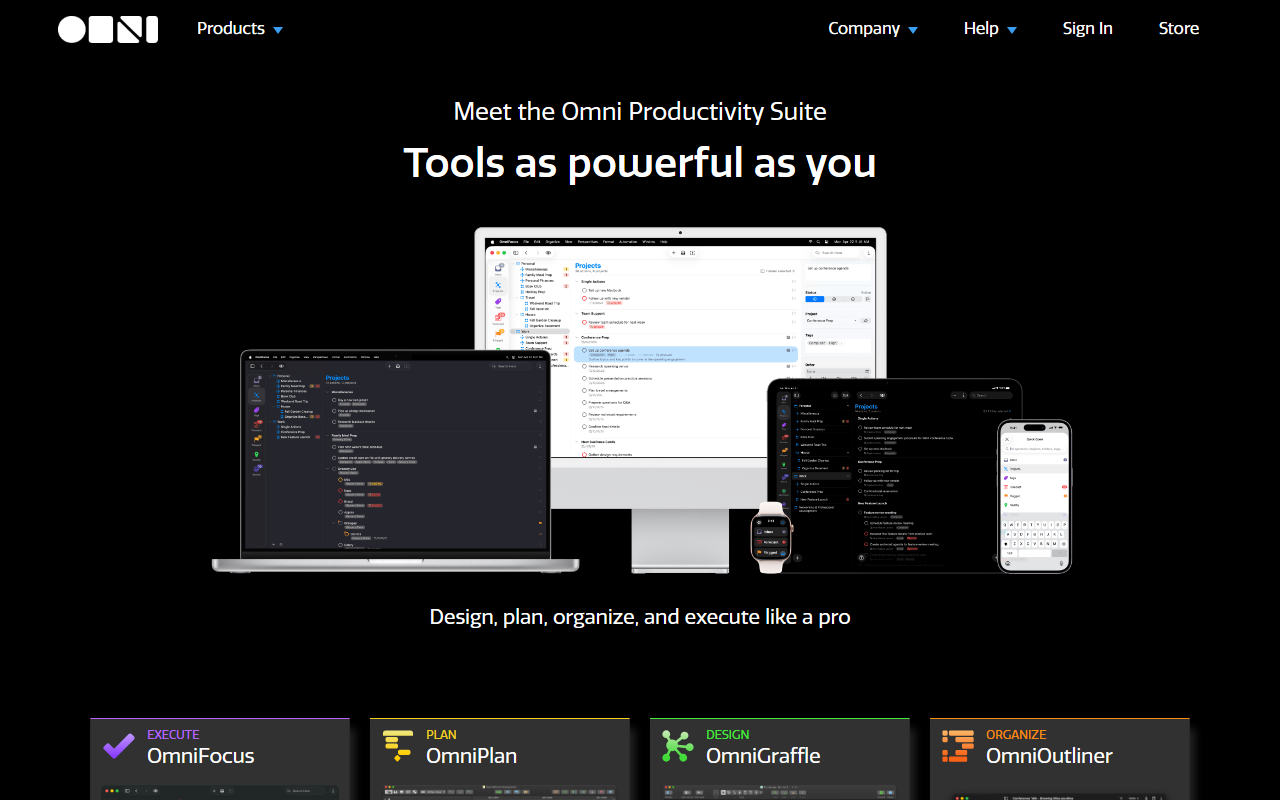Click the PLAN label

click(x=441, y=734)
